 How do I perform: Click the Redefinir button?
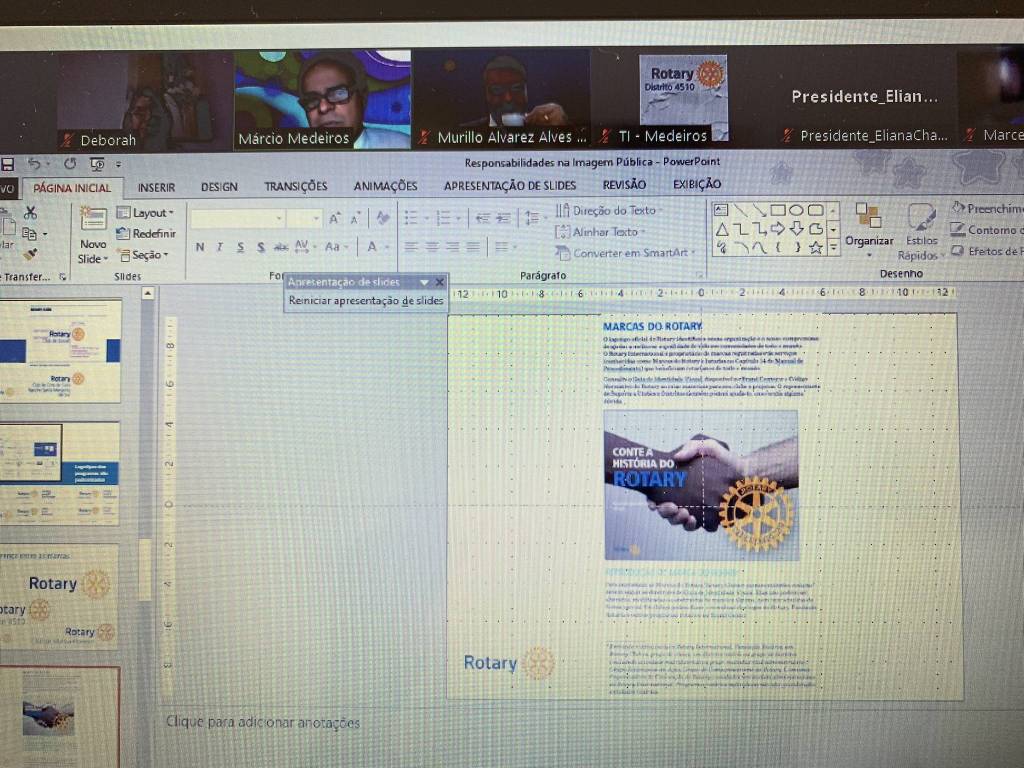click(x=146, y=234)
